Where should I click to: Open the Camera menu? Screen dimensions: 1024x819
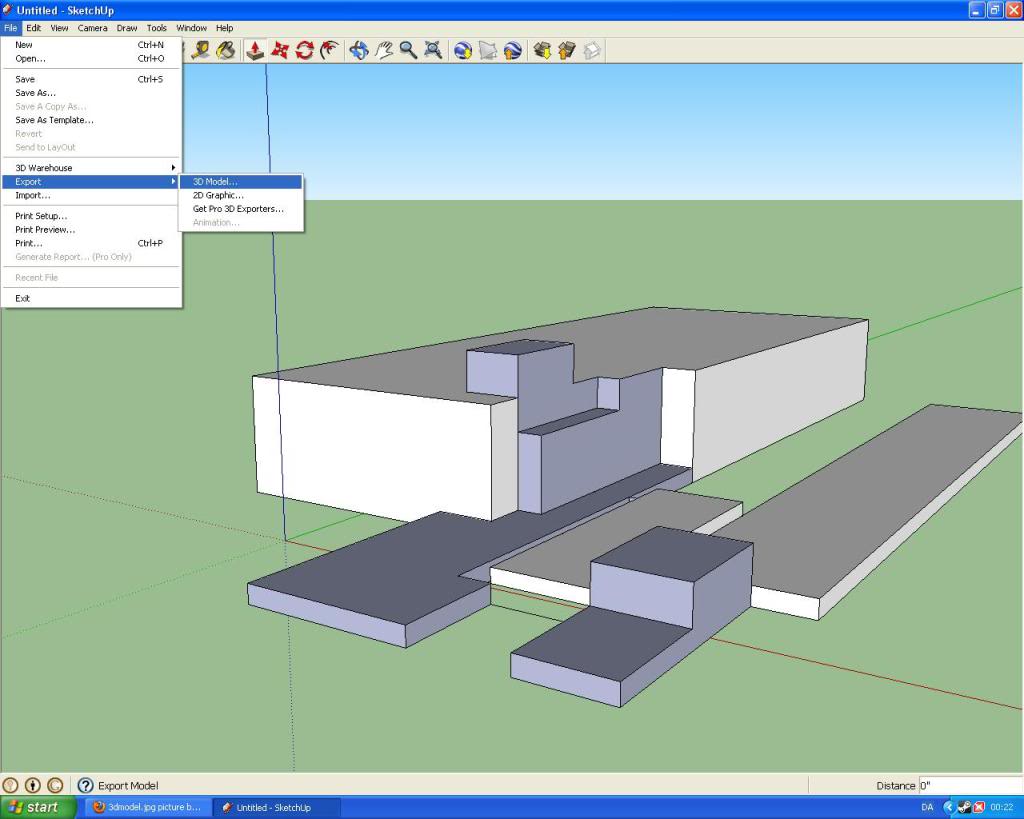(x=93, y=28)
